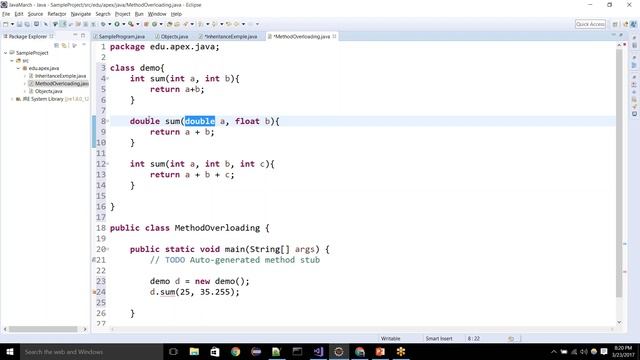Image resolution: width=640 pixels, height=360 pixels.
Task: Switch to SampleProgram.java editor tab
Action: (121, 36)
